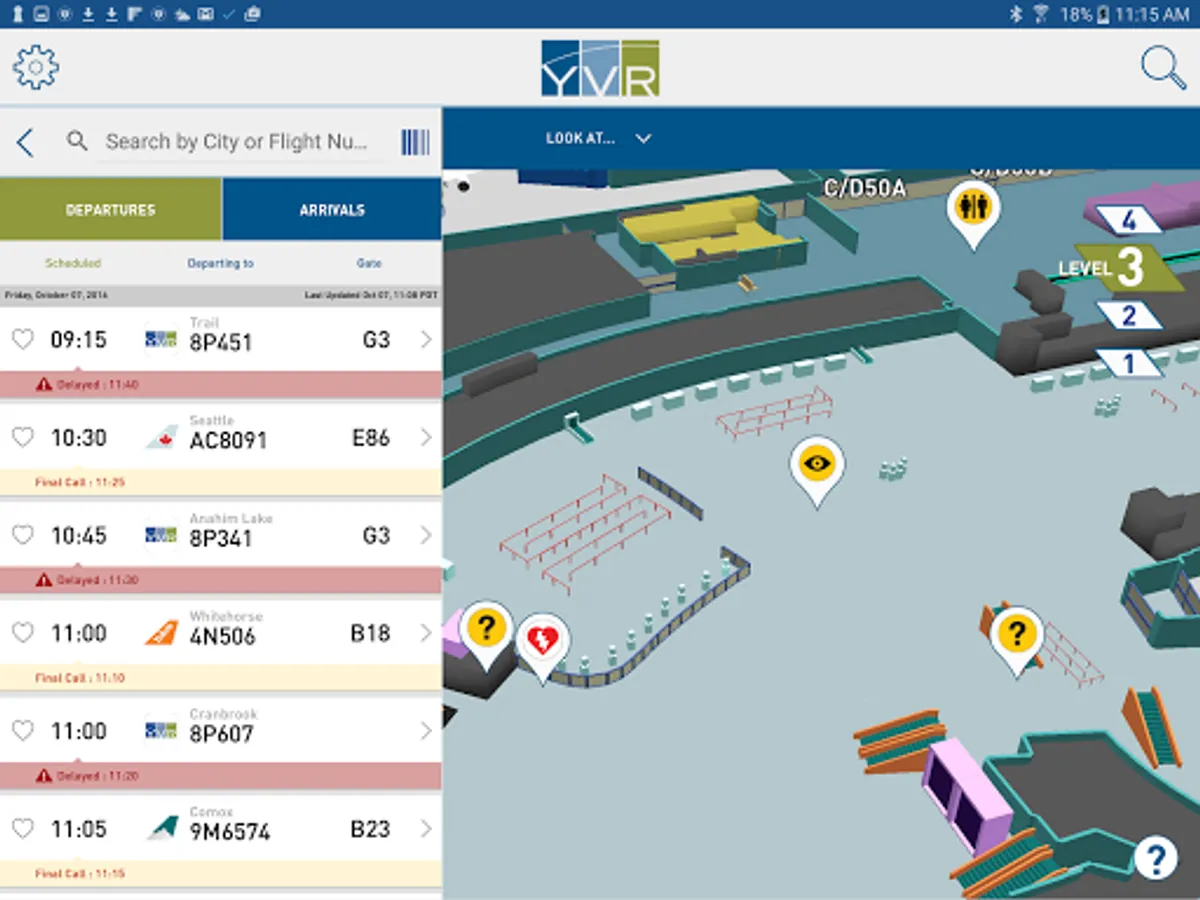Favorite flight 8P341 with the heart
Image resolution: width=1200 pixels, height=900 pixels.
(22, 535)
